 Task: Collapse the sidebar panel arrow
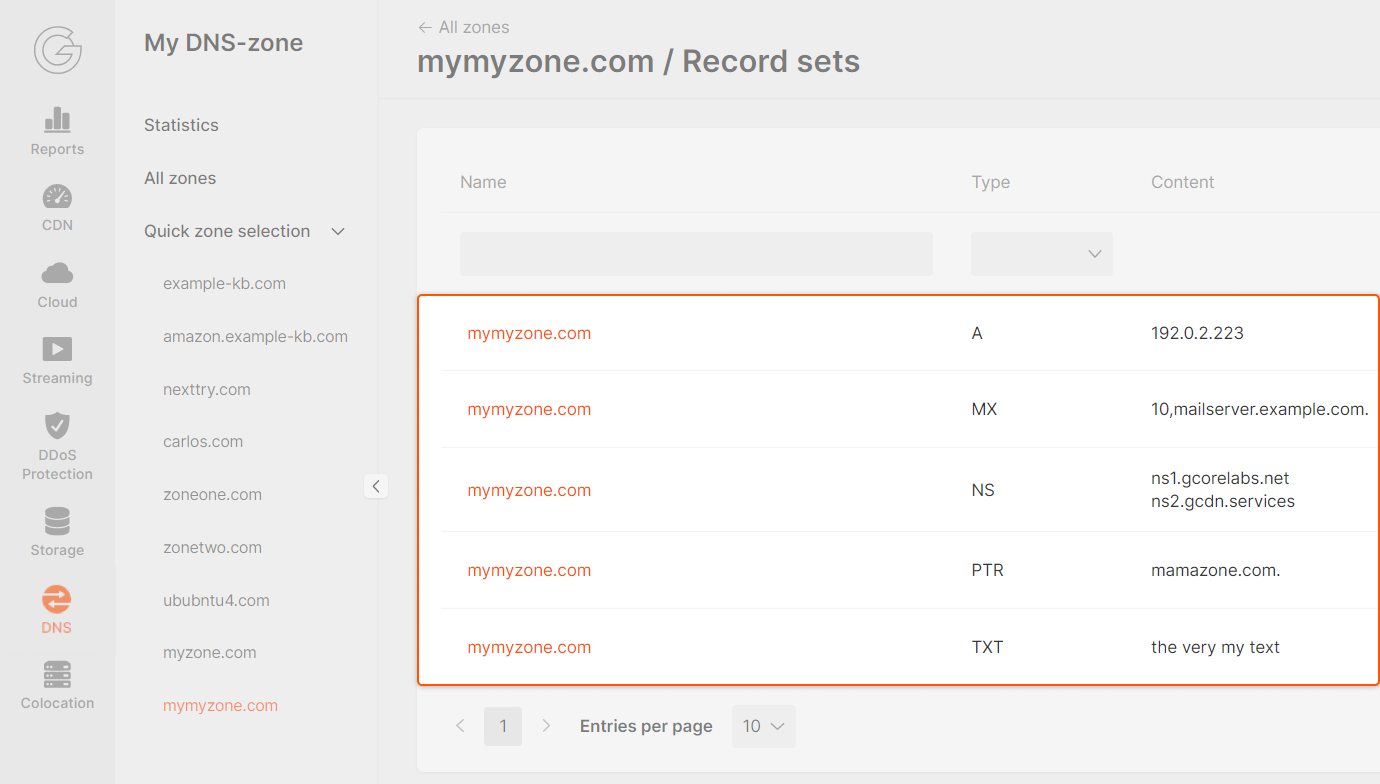(x=376, y=486)
